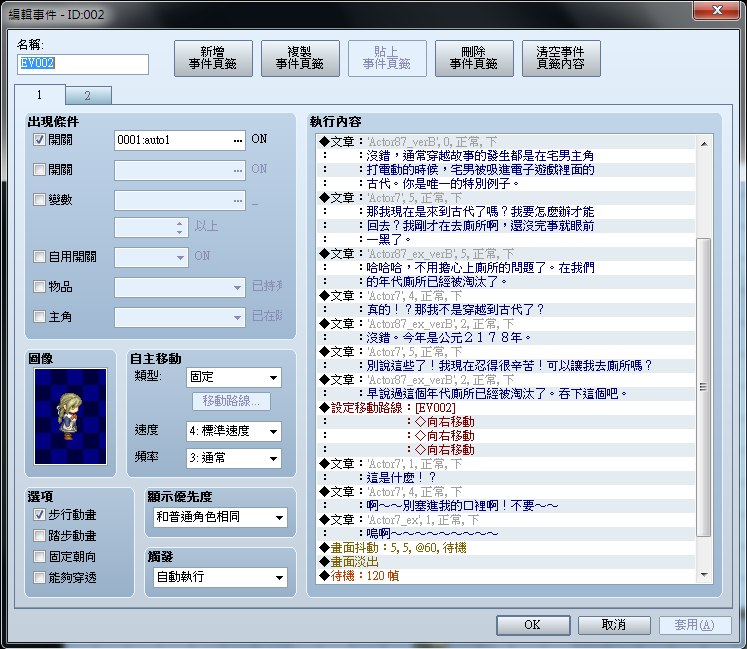Toggle the 步行動畫 checkbox
Viewport: 747px width, 649px height.
(x=39, y=515)
